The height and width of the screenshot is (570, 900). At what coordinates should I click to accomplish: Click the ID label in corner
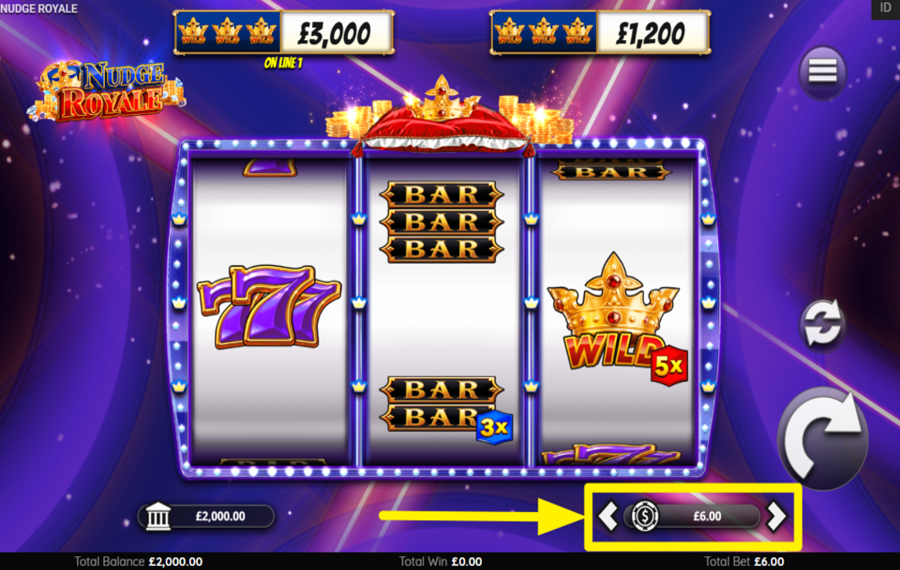pyautogui.click(x=885, y=8)
